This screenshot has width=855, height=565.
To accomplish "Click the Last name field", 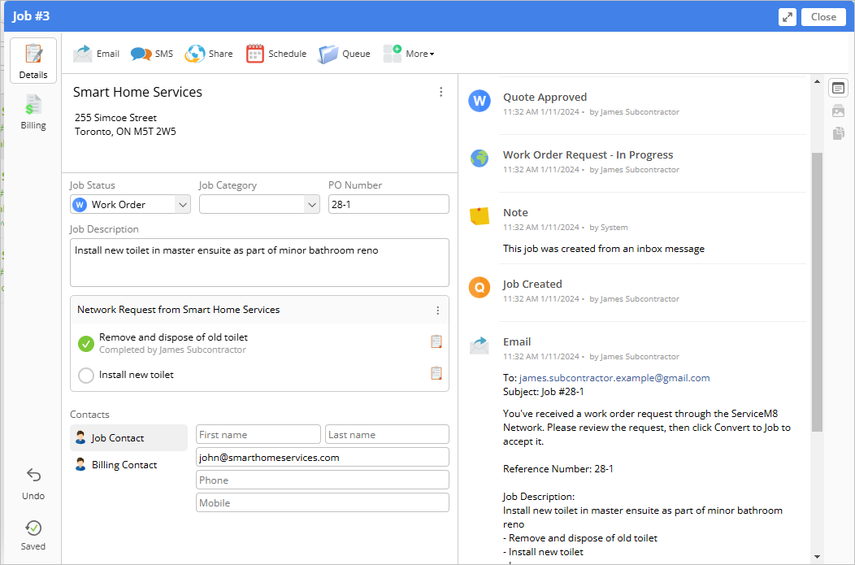I will click(387, 435).
